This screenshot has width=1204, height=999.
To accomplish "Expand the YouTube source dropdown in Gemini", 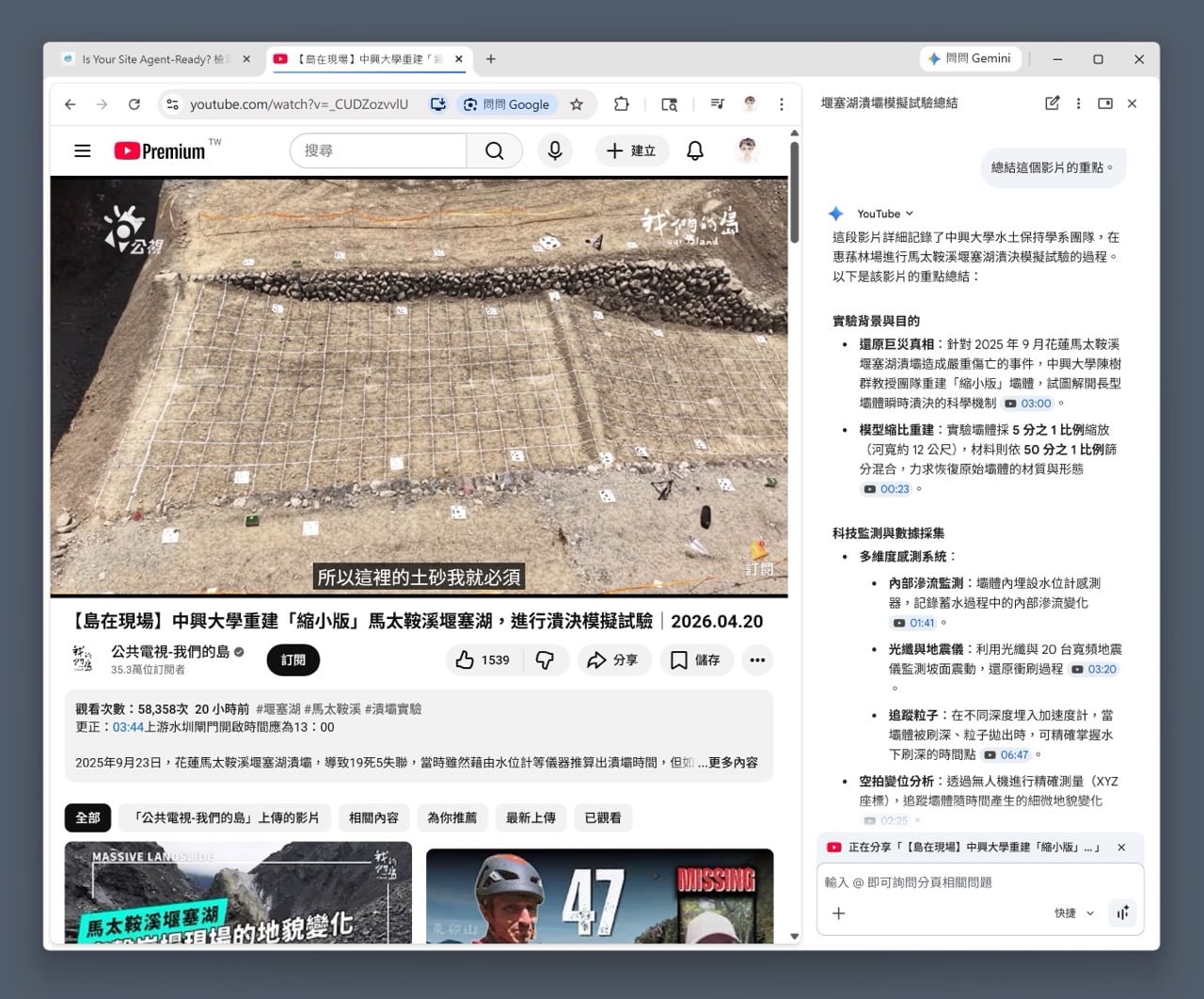I will (884, 214).
